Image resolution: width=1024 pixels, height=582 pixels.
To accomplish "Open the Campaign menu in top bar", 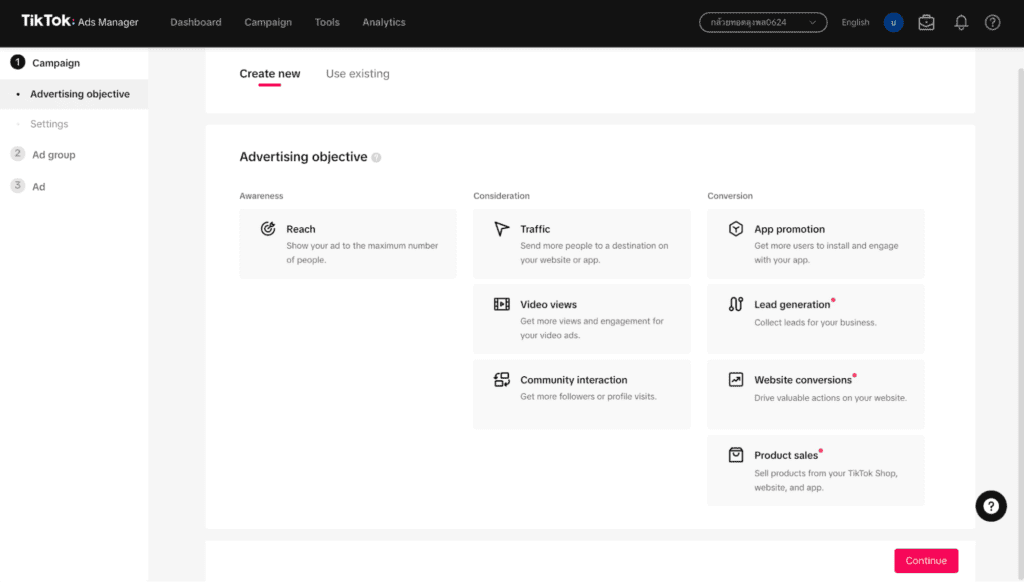I will pos(268,22).
